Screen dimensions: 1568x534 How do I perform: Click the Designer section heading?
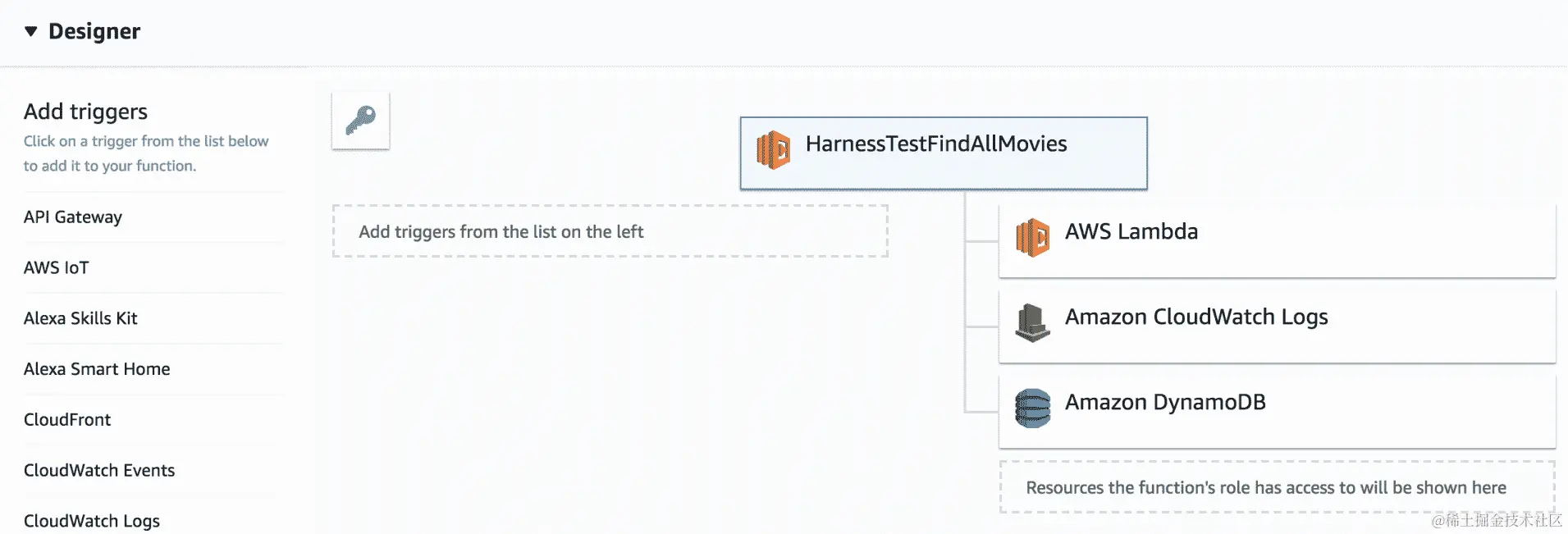tap(94, 31)
